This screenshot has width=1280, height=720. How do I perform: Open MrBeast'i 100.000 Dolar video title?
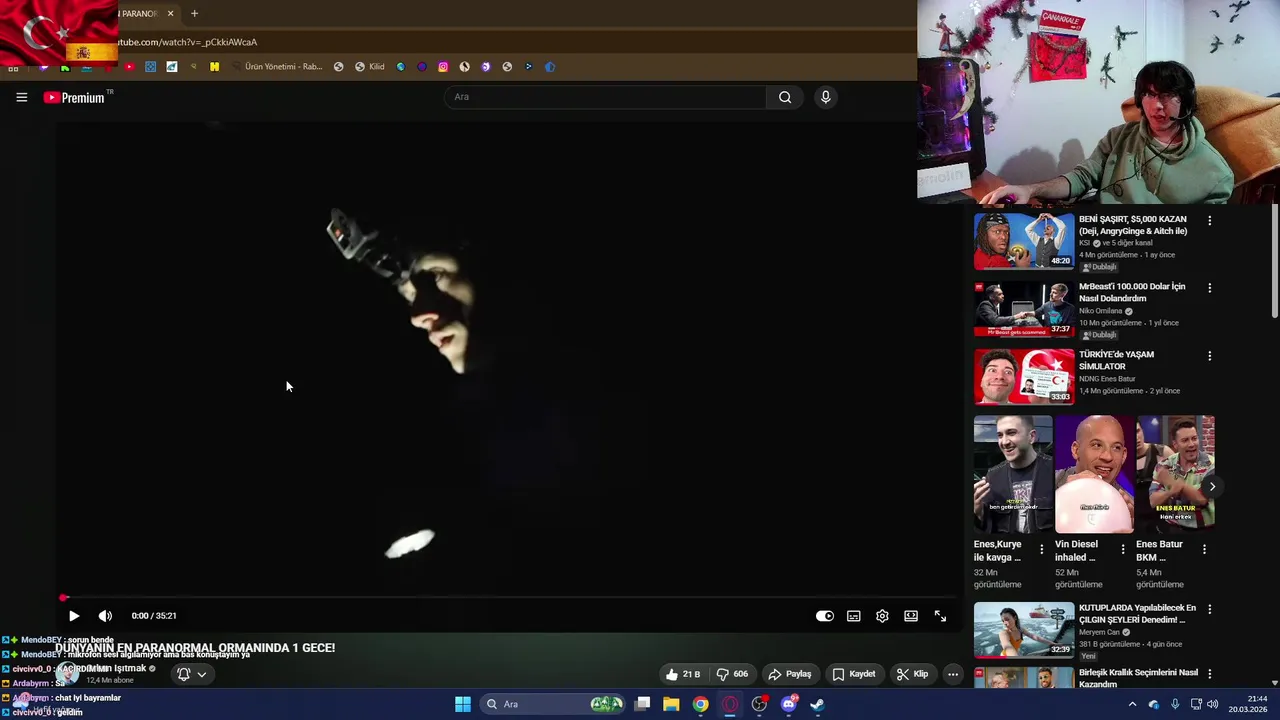pyautogui.click(x=1132, y=292)
